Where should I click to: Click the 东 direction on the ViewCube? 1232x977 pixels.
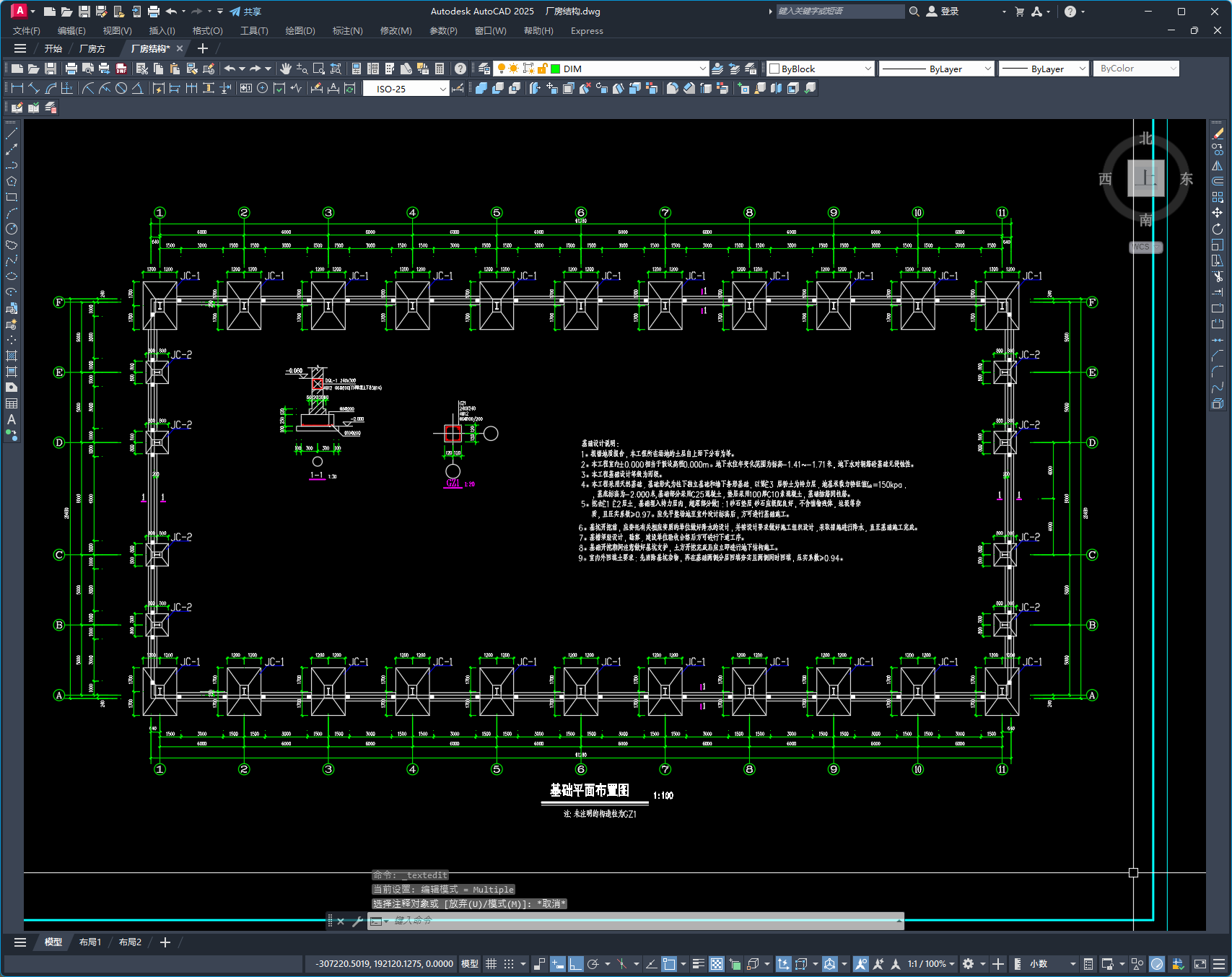pos(1187,178)
